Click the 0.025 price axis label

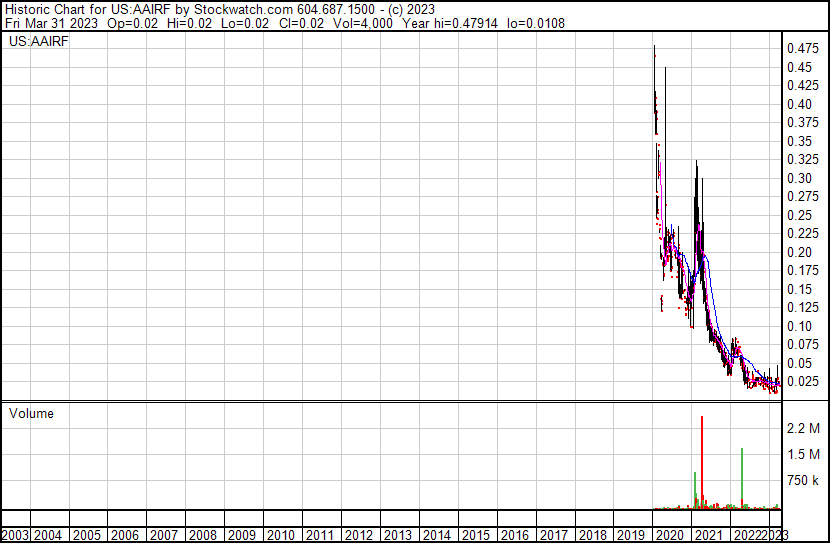(801, 381)
